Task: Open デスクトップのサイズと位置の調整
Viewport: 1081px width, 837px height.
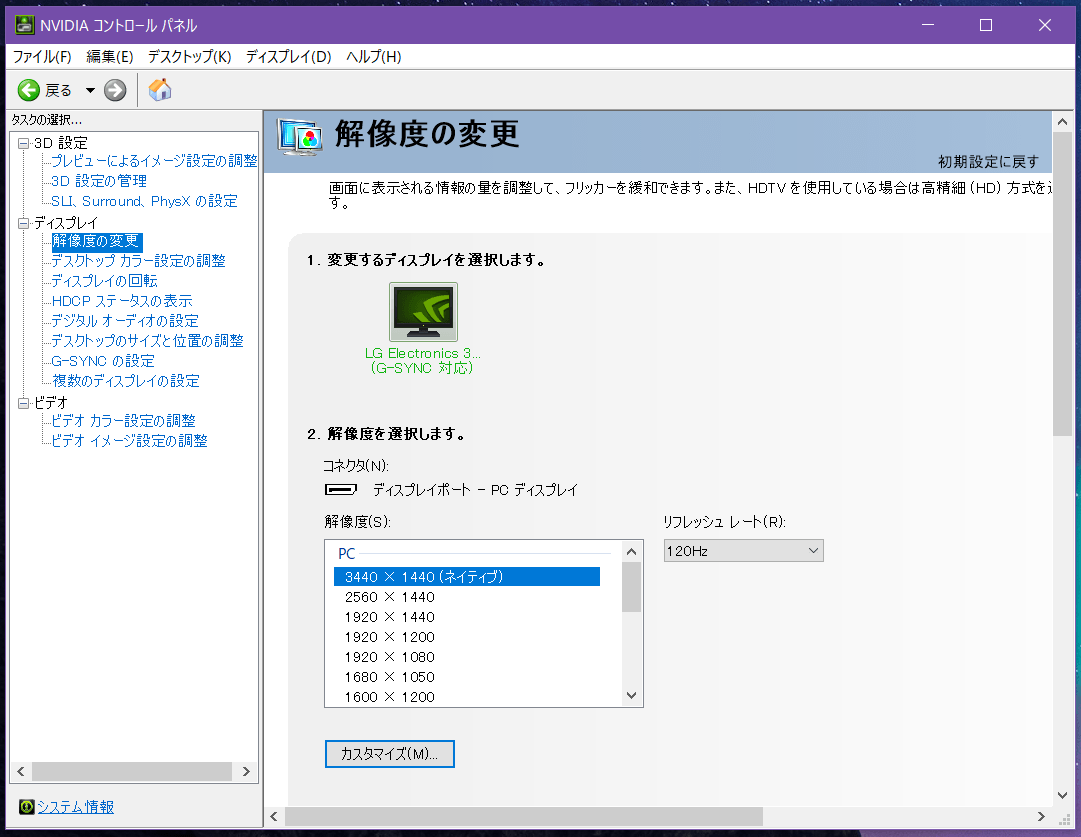Action: point(147,341)
